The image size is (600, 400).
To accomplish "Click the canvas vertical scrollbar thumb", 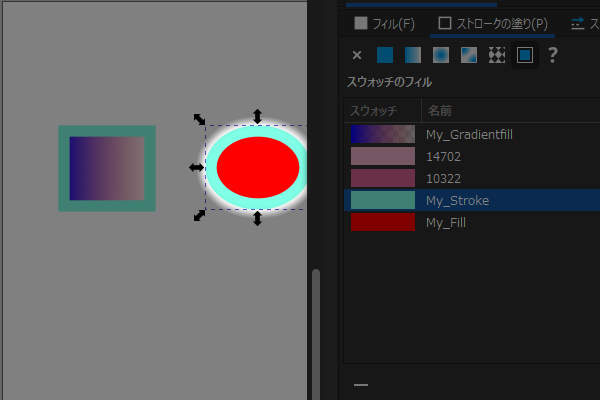I will click(316, 334).
